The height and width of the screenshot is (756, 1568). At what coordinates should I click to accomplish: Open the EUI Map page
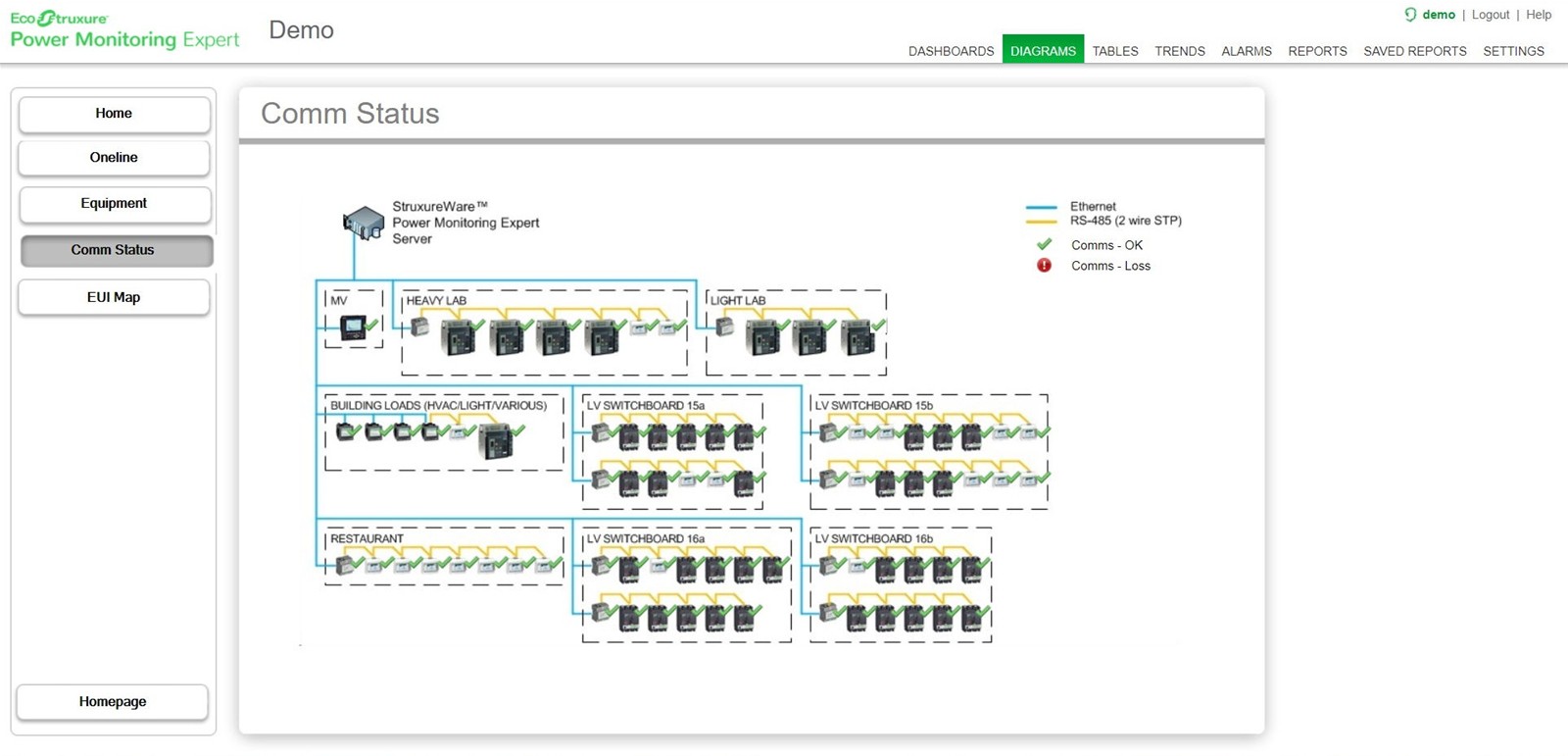114,297
